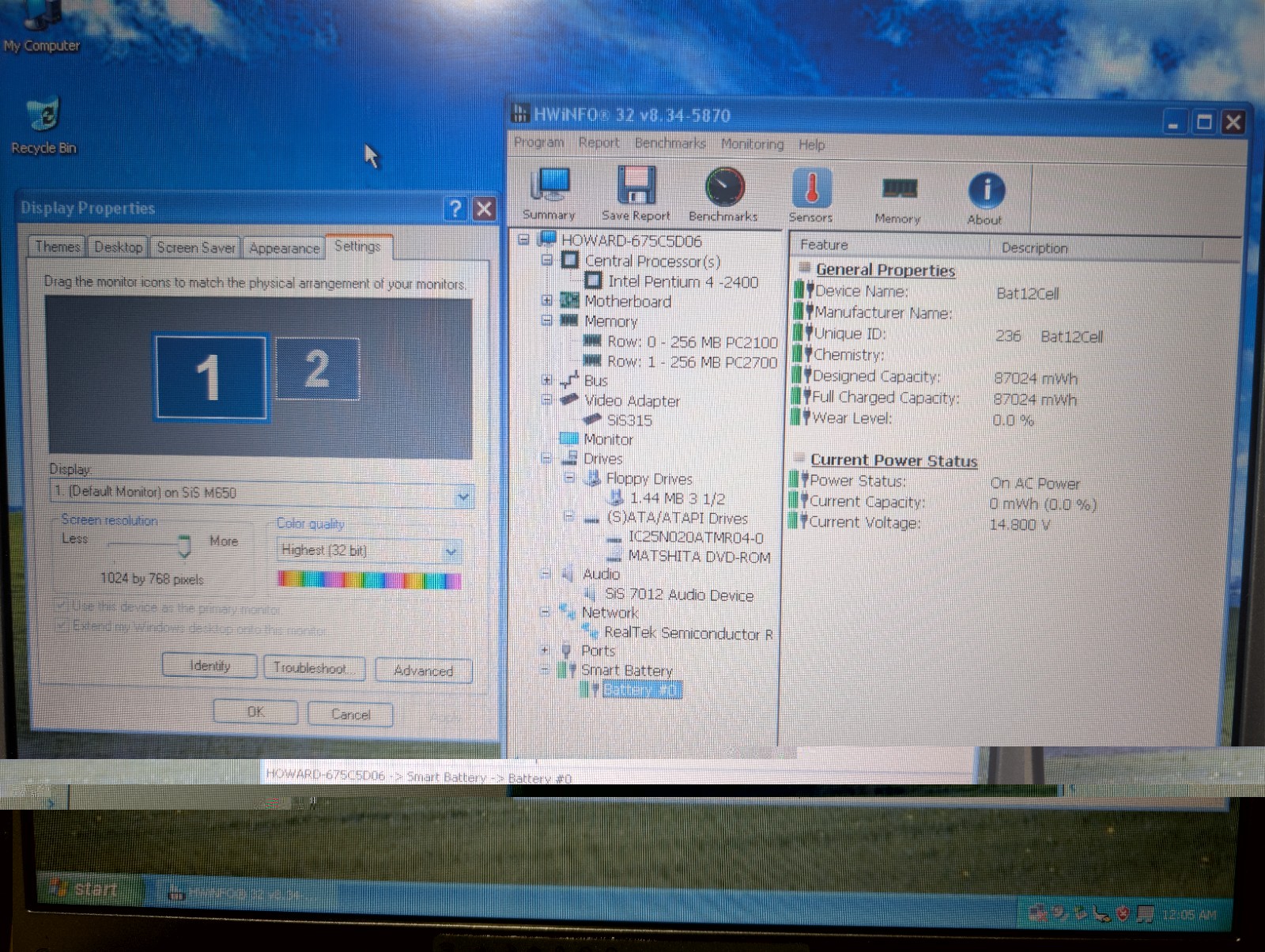Open the Help menu in HWiNFO
This screenshot has height=952, width=1265.
[811, 145]
